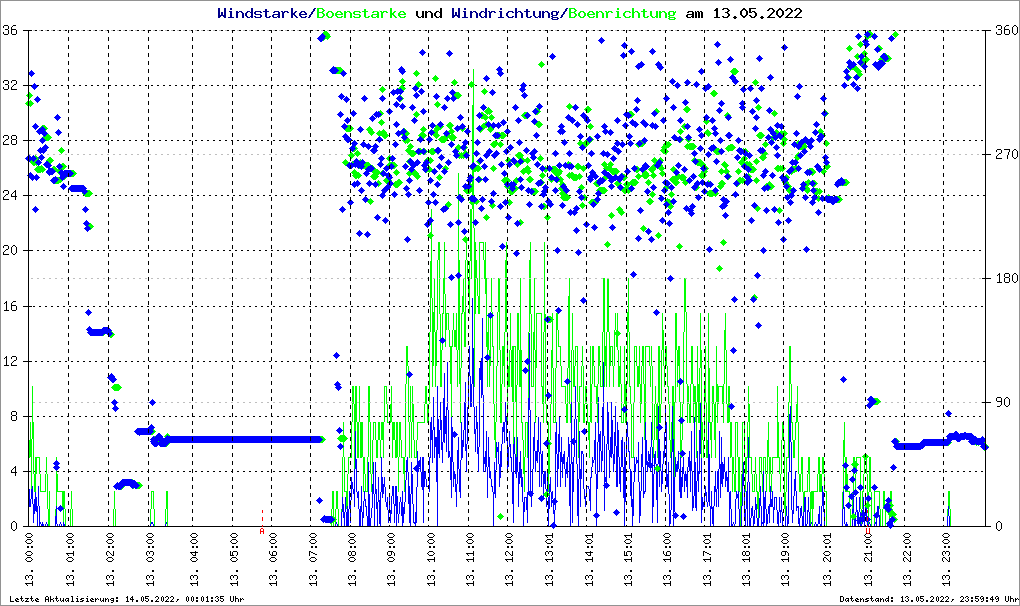This screenshot has width=1020, height=606.
Task: Click the right axis value 180
Action: [1003, 279]
